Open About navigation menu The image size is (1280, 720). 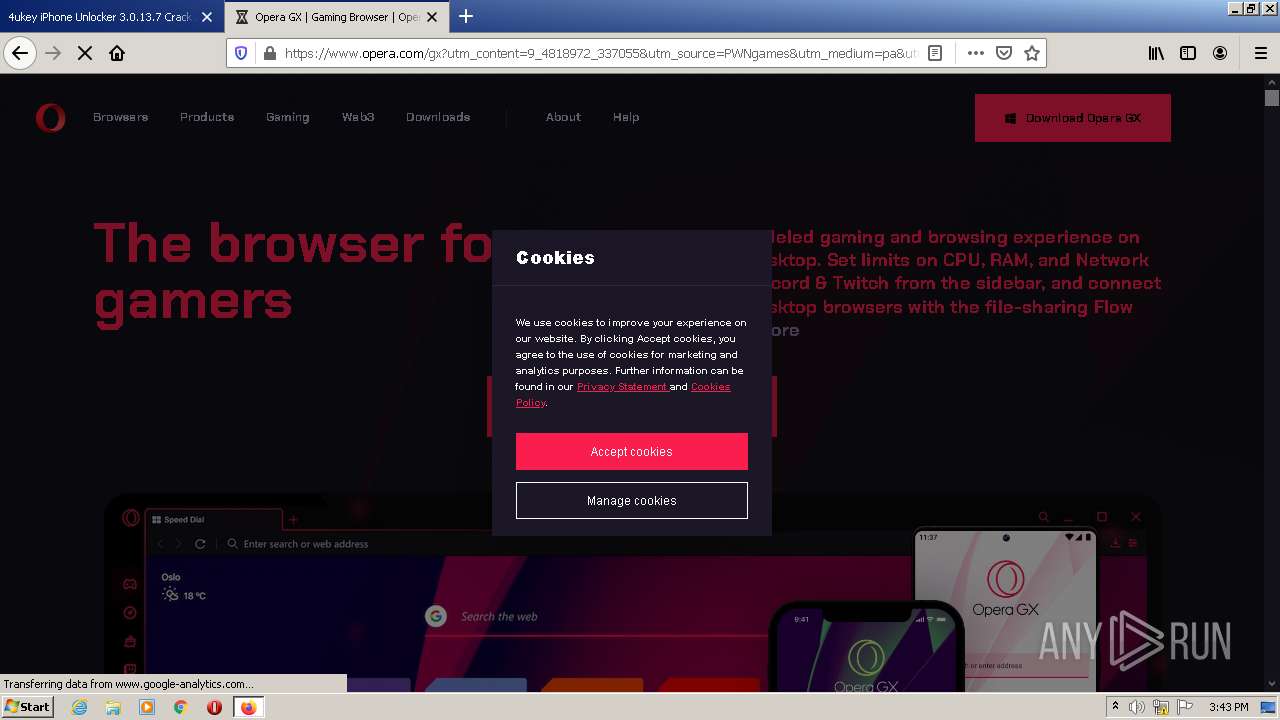tap(563, 117)
